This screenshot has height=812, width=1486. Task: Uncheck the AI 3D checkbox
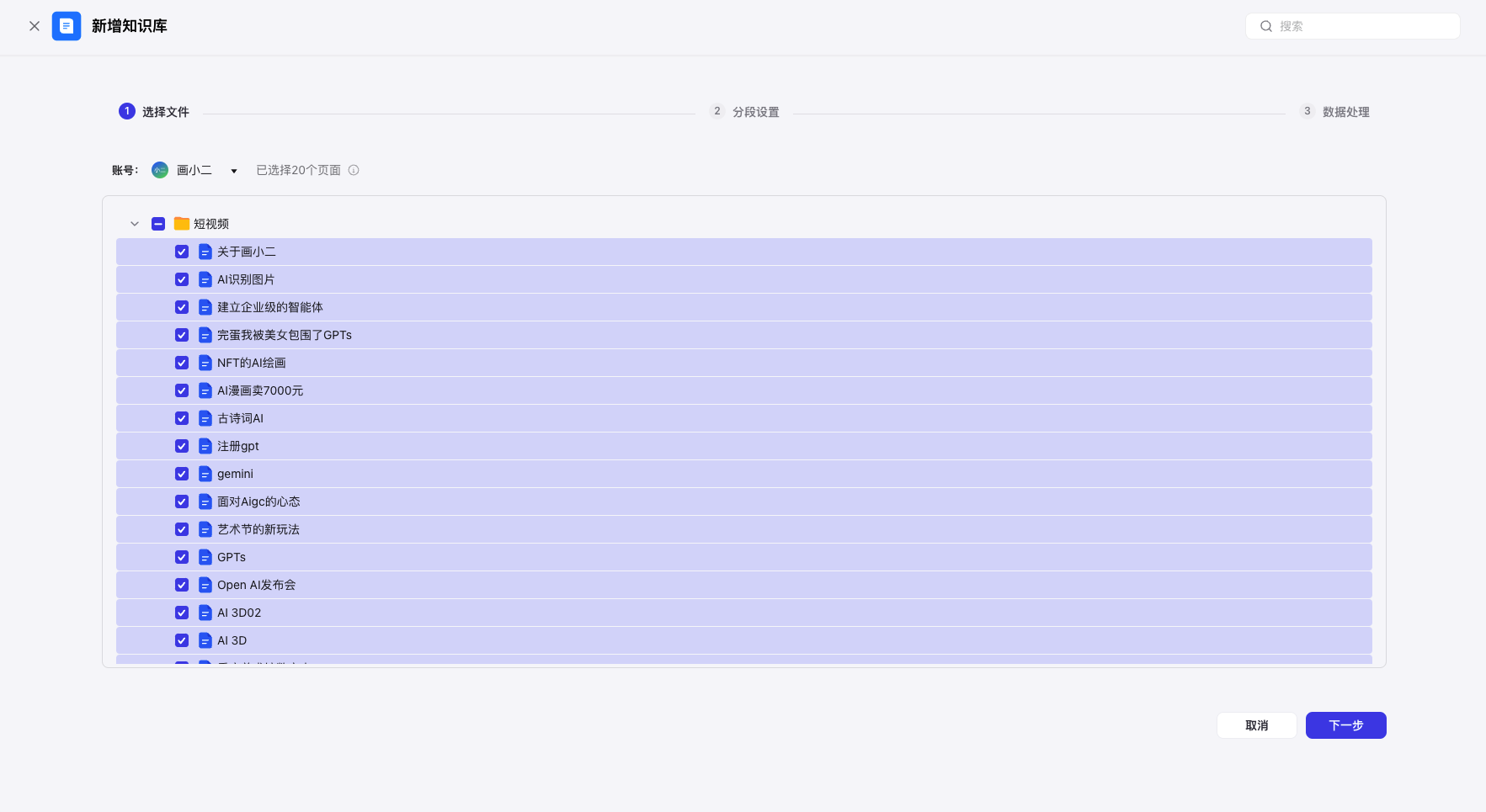click(182, 640)
